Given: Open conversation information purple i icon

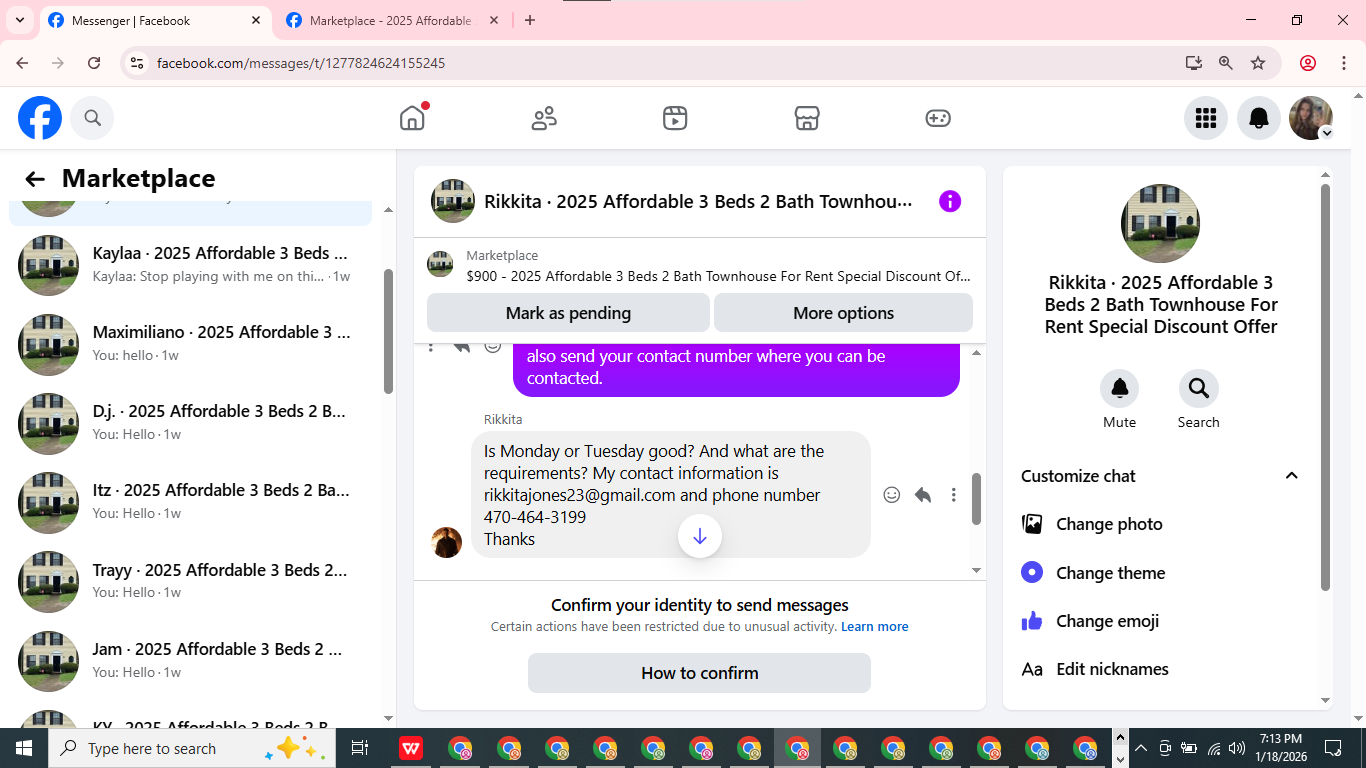Looking at the screenshot, I should pos(950,201).
